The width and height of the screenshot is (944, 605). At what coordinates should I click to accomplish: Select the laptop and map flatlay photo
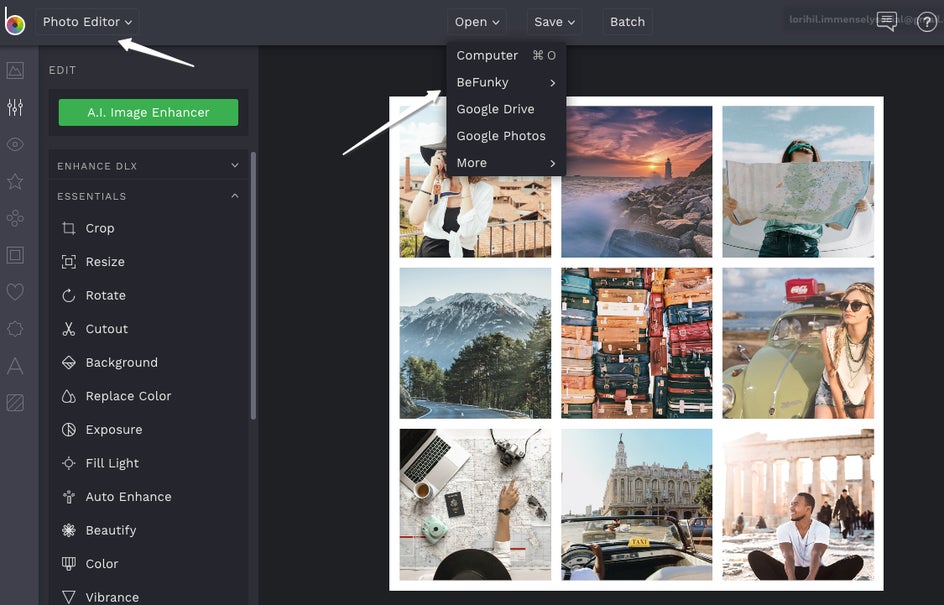[475, 504]
